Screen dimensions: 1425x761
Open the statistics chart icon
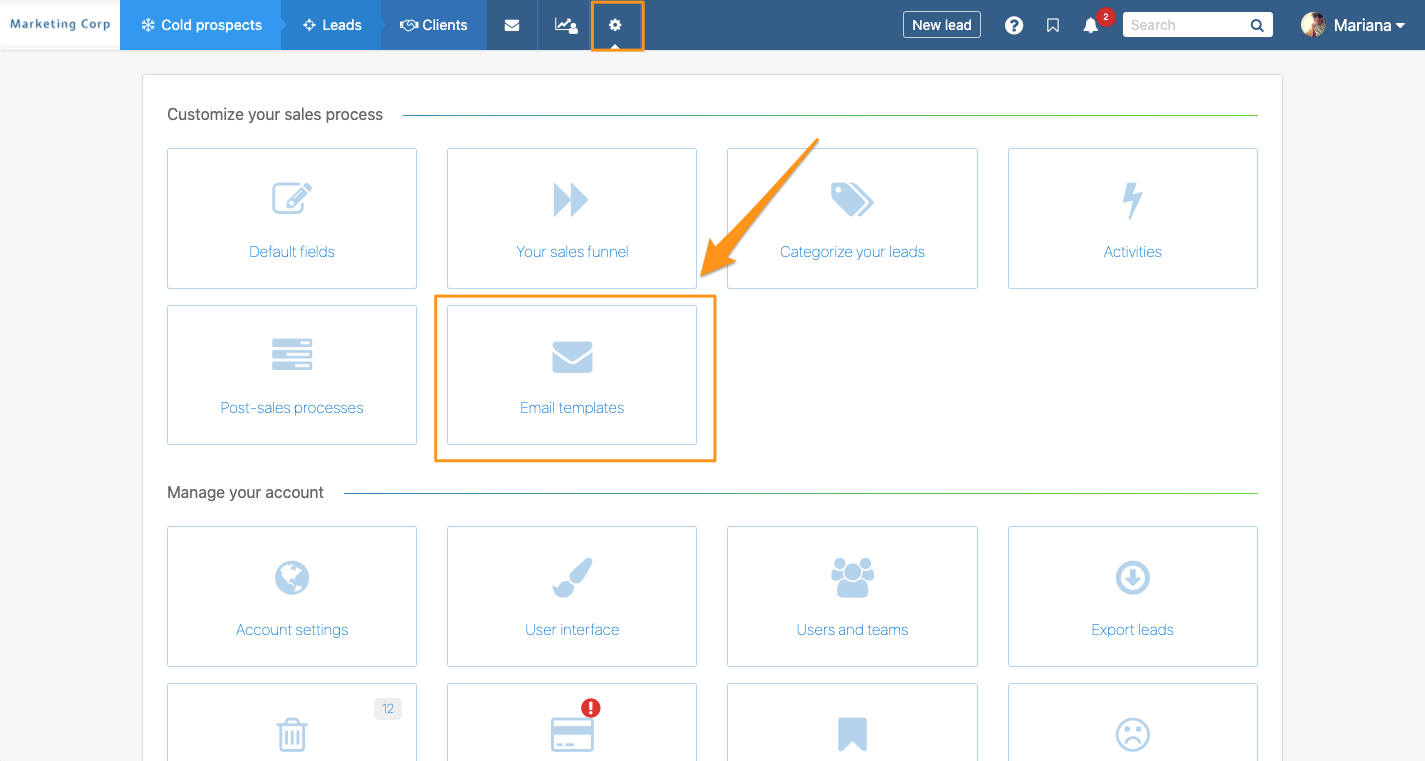[x=565, y=24]
